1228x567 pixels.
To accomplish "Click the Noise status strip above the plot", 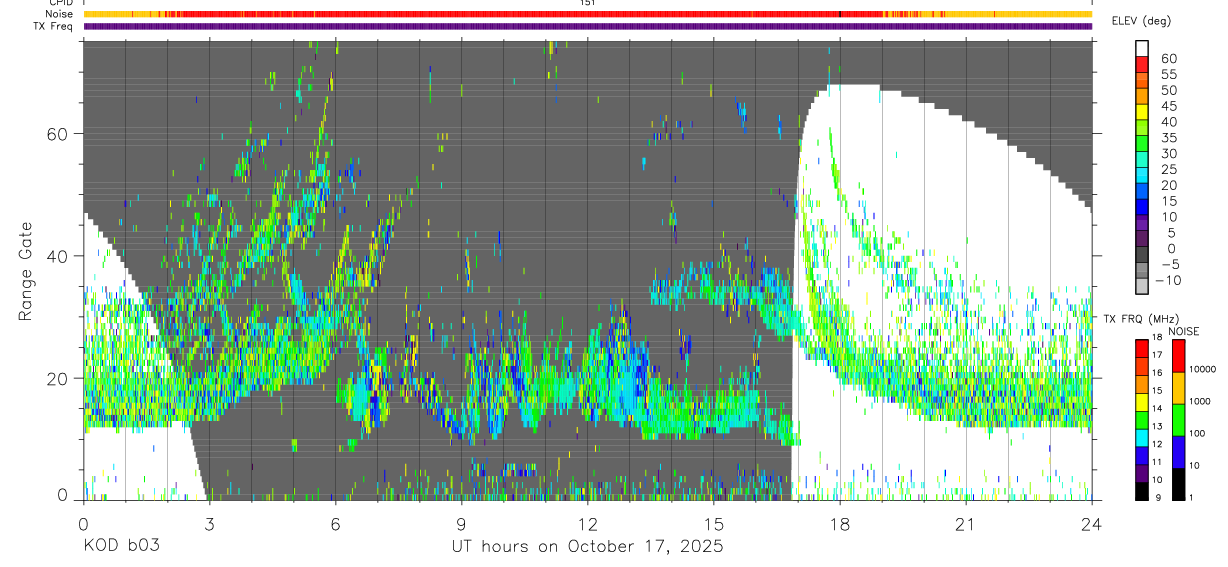I will [588, 14].
